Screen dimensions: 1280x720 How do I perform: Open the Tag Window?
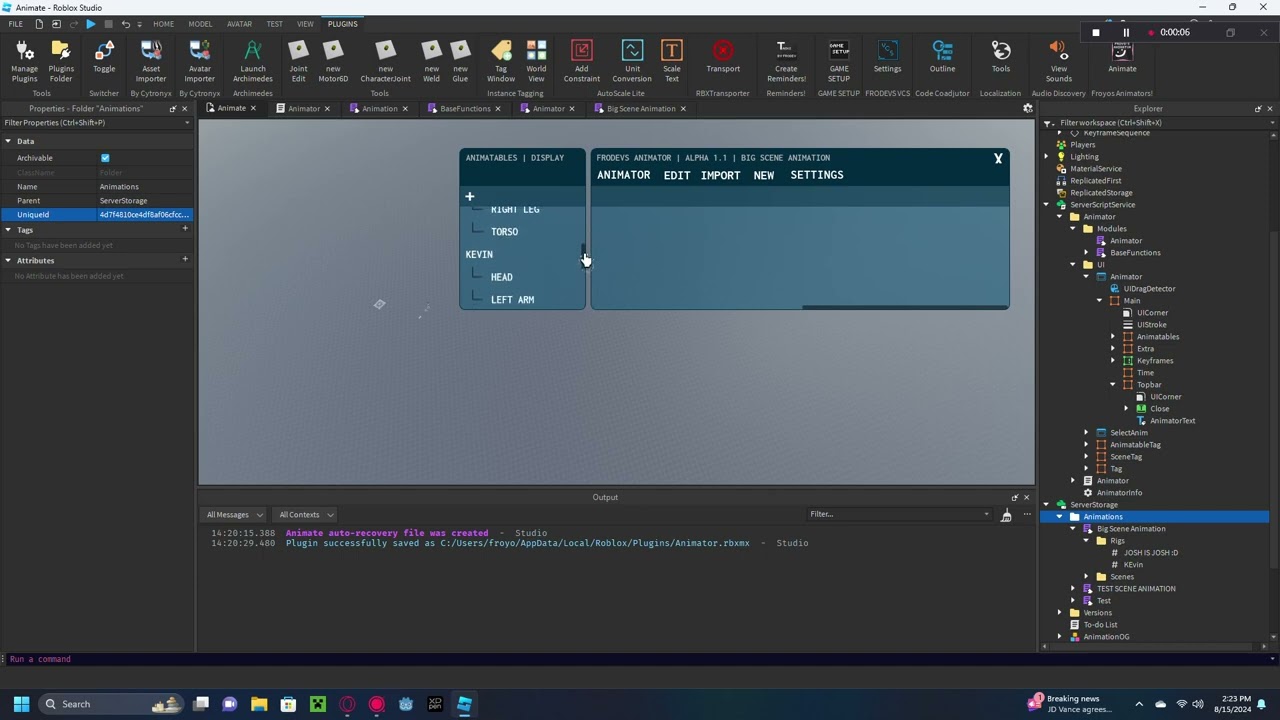[x=501, y=62]
